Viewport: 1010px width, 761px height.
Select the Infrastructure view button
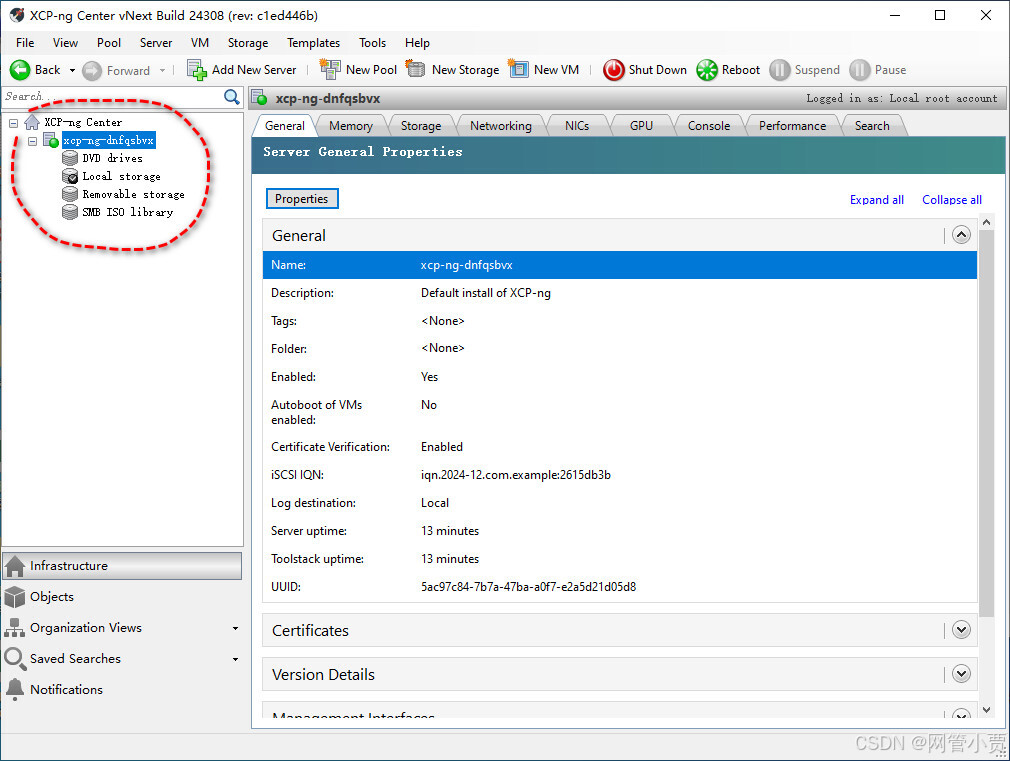click(x=122, y=566)
